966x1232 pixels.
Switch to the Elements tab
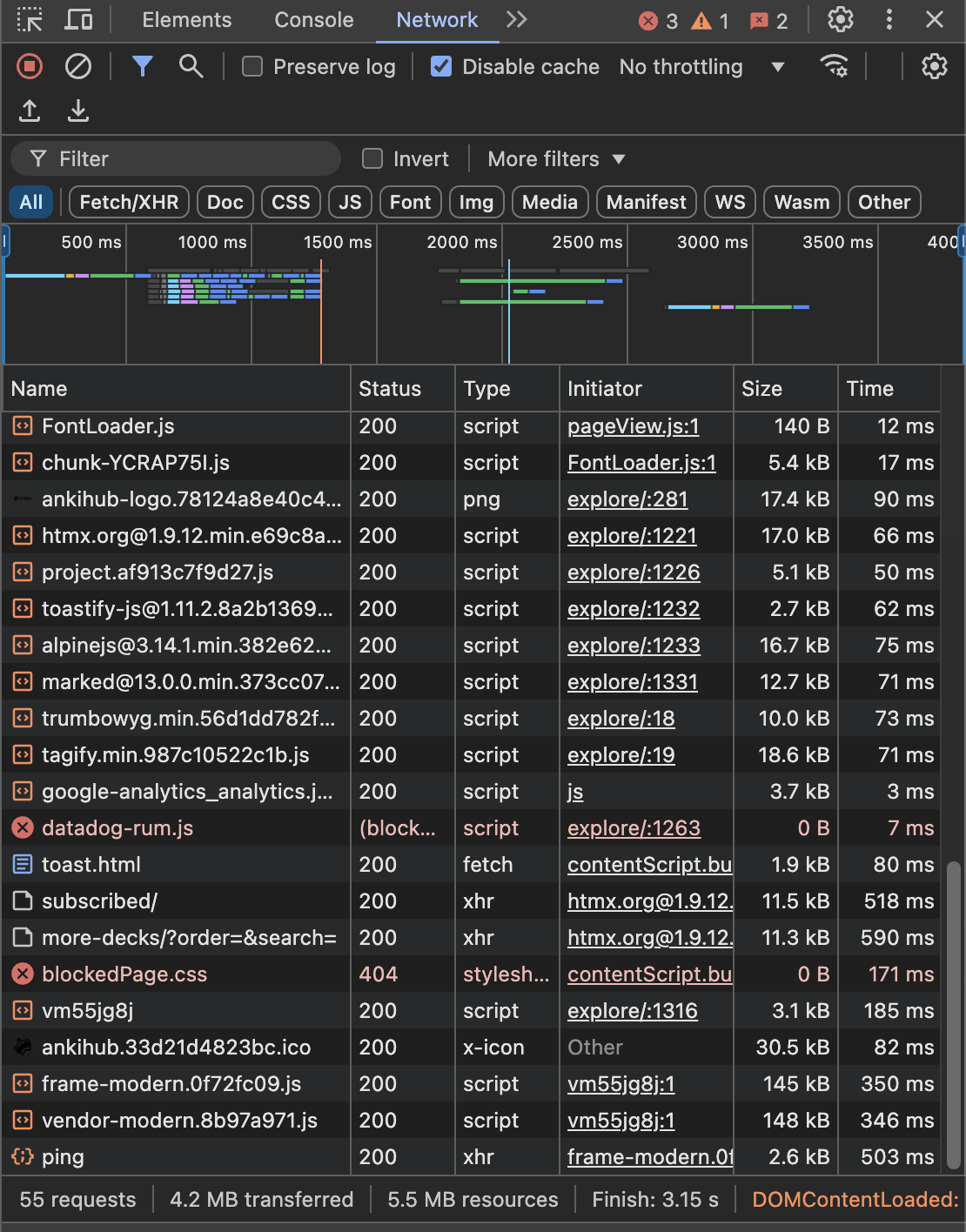click(186, 20)
